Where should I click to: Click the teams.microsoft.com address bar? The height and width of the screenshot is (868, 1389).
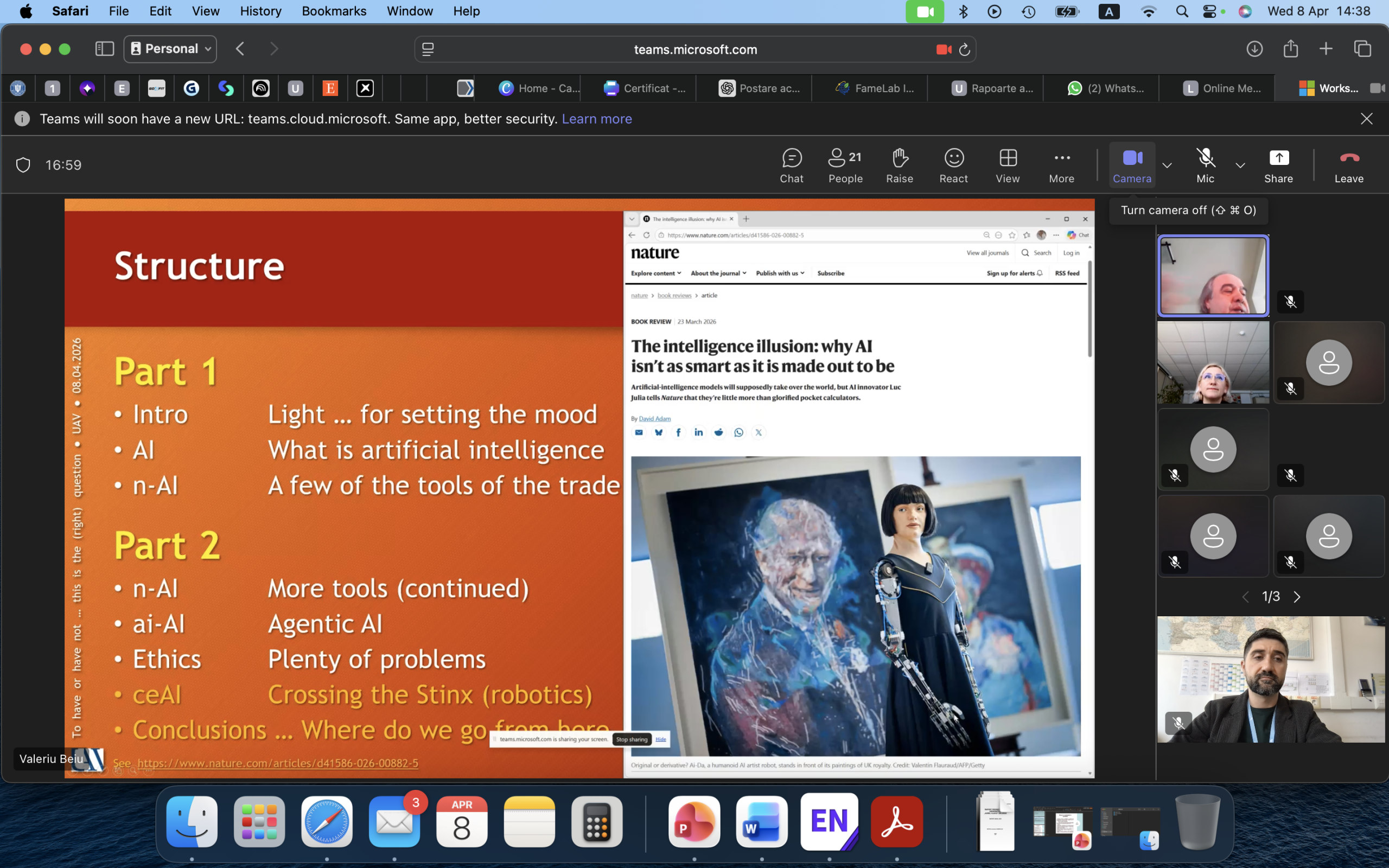(x=695, y=49)
